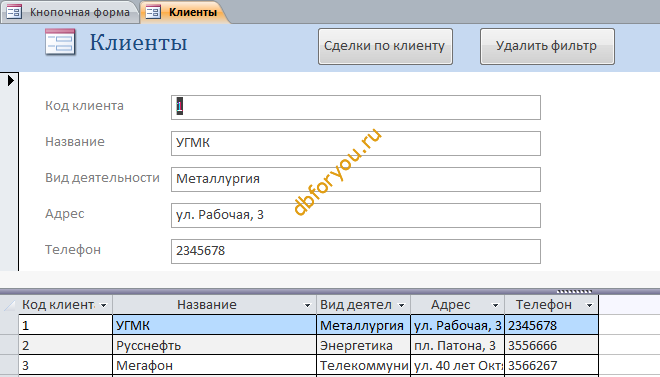The image size is (660, 377).
Task: Click the Телефон column header text
Action: coord(543,305)
